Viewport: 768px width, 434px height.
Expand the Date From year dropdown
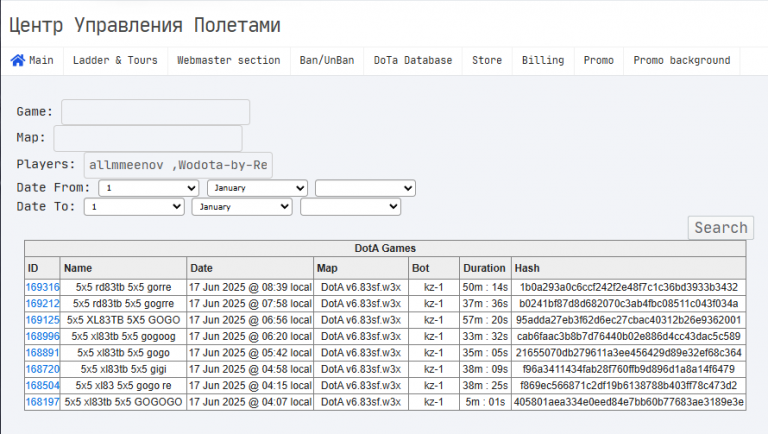point(365,188)
